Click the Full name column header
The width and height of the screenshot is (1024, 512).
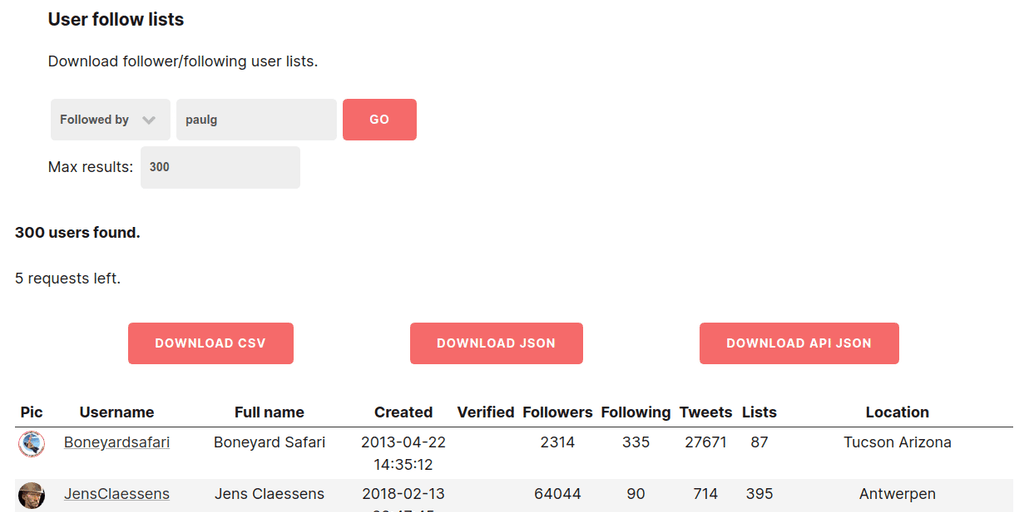pos(269,412)
